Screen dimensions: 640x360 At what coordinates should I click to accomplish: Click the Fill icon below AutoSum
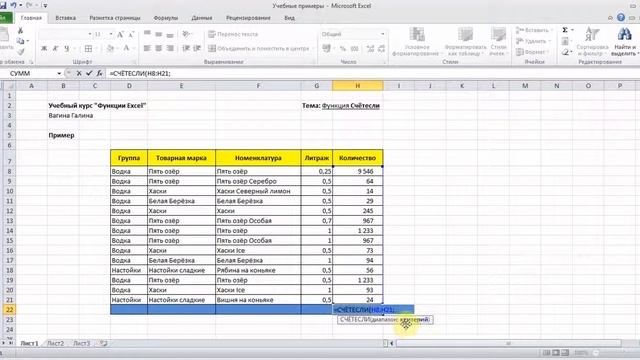pyautogui.click(x=565, y=41)
